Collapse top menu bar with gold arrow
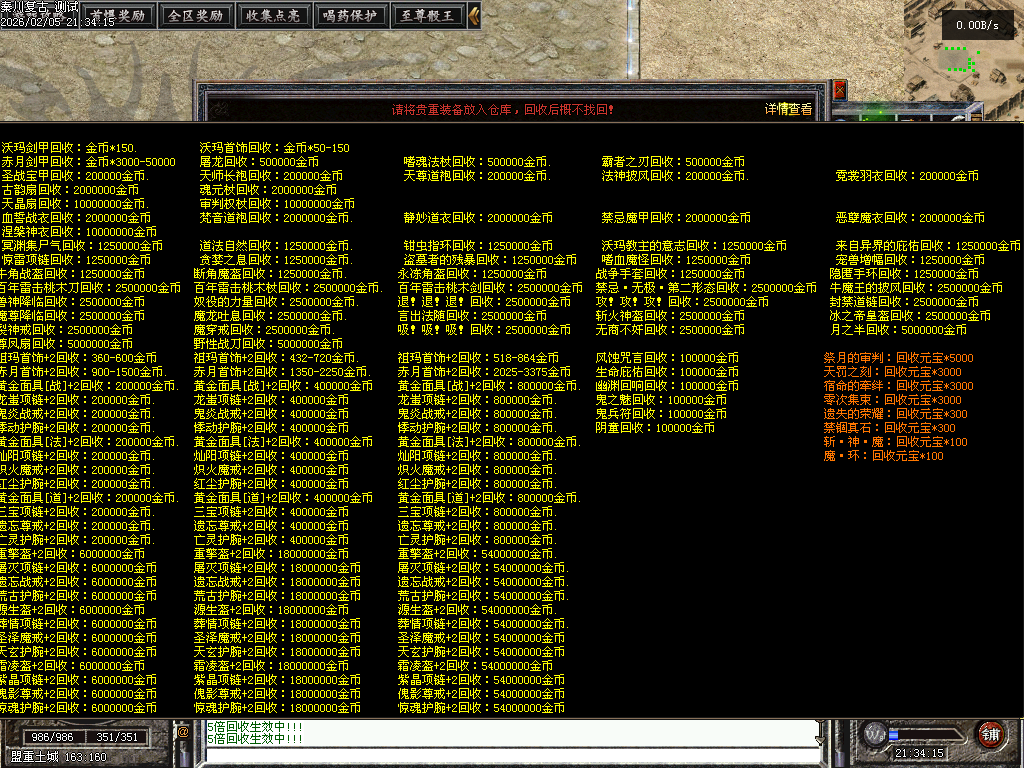 [474, 16]
